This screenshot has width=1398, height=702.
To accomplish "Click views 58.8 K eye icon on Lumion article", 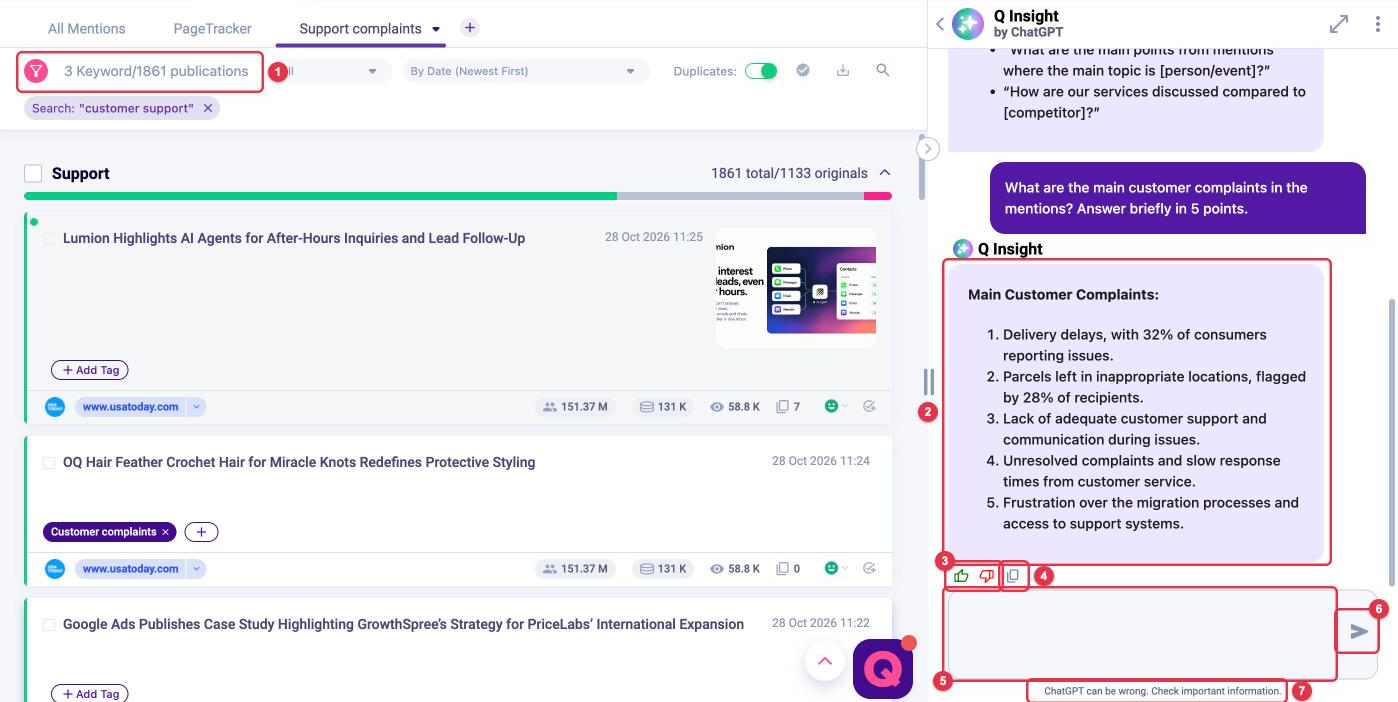I will point(717,407).
